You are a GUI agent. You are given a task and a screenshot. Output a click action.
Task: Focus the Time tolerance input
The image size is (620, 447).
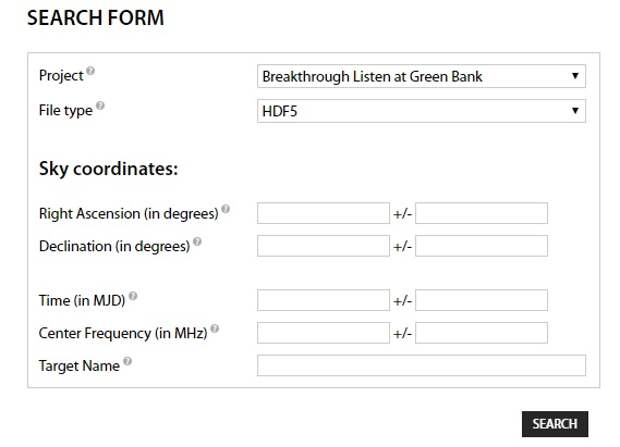[x=481, y=300]
